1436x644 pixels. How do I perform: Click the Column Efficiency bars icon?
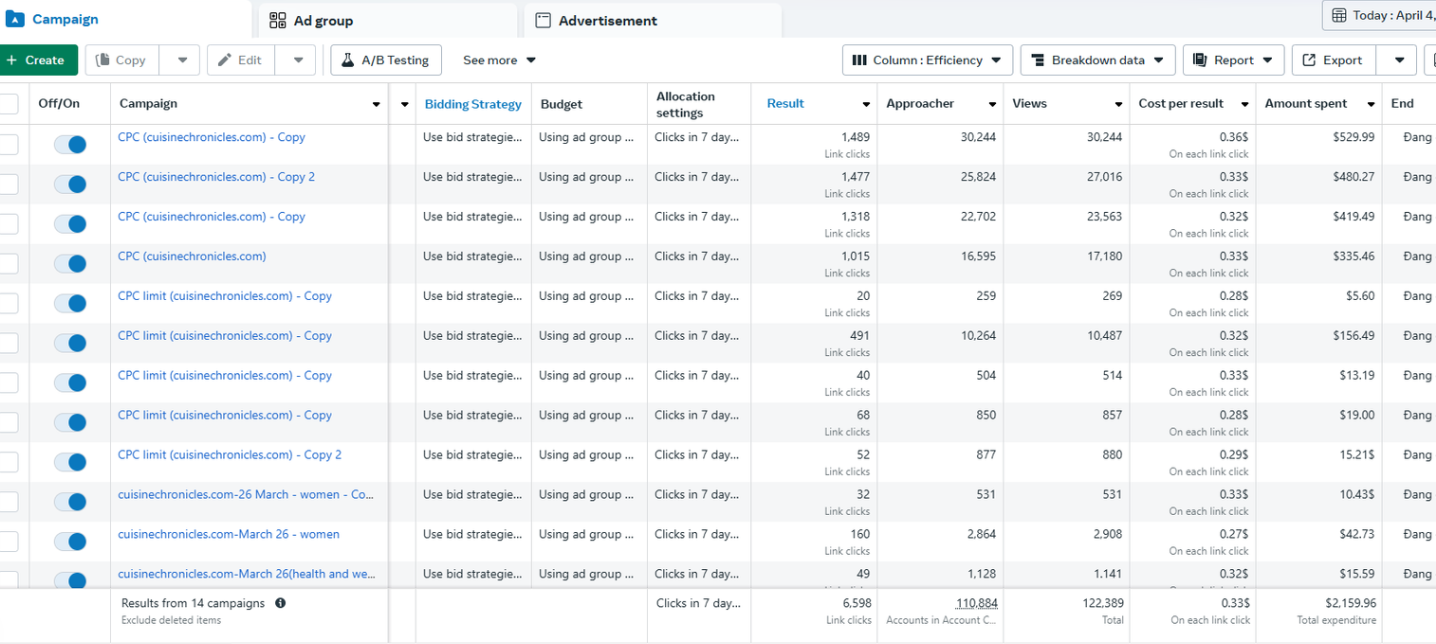[859, 60]
